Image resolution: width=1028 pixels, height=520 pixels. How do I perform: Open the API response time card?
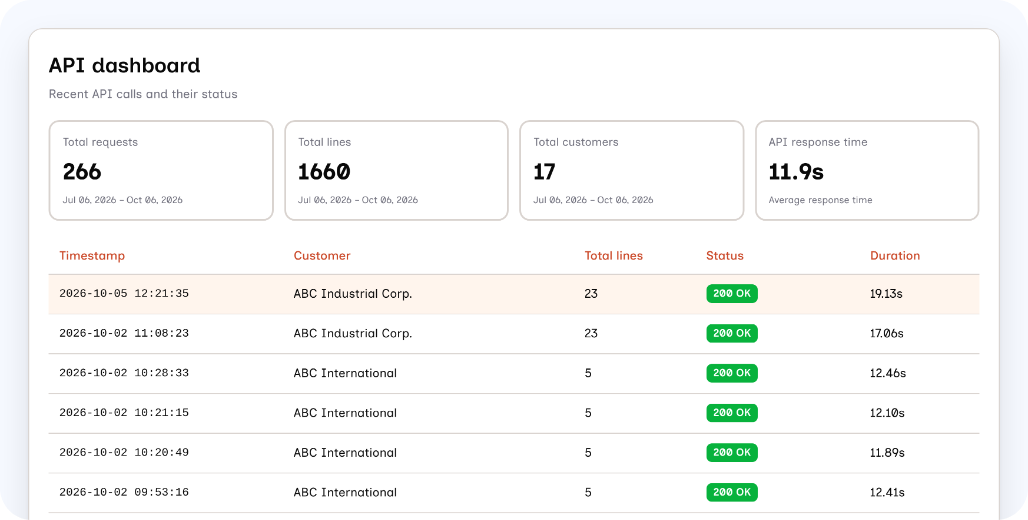point(867,170)
